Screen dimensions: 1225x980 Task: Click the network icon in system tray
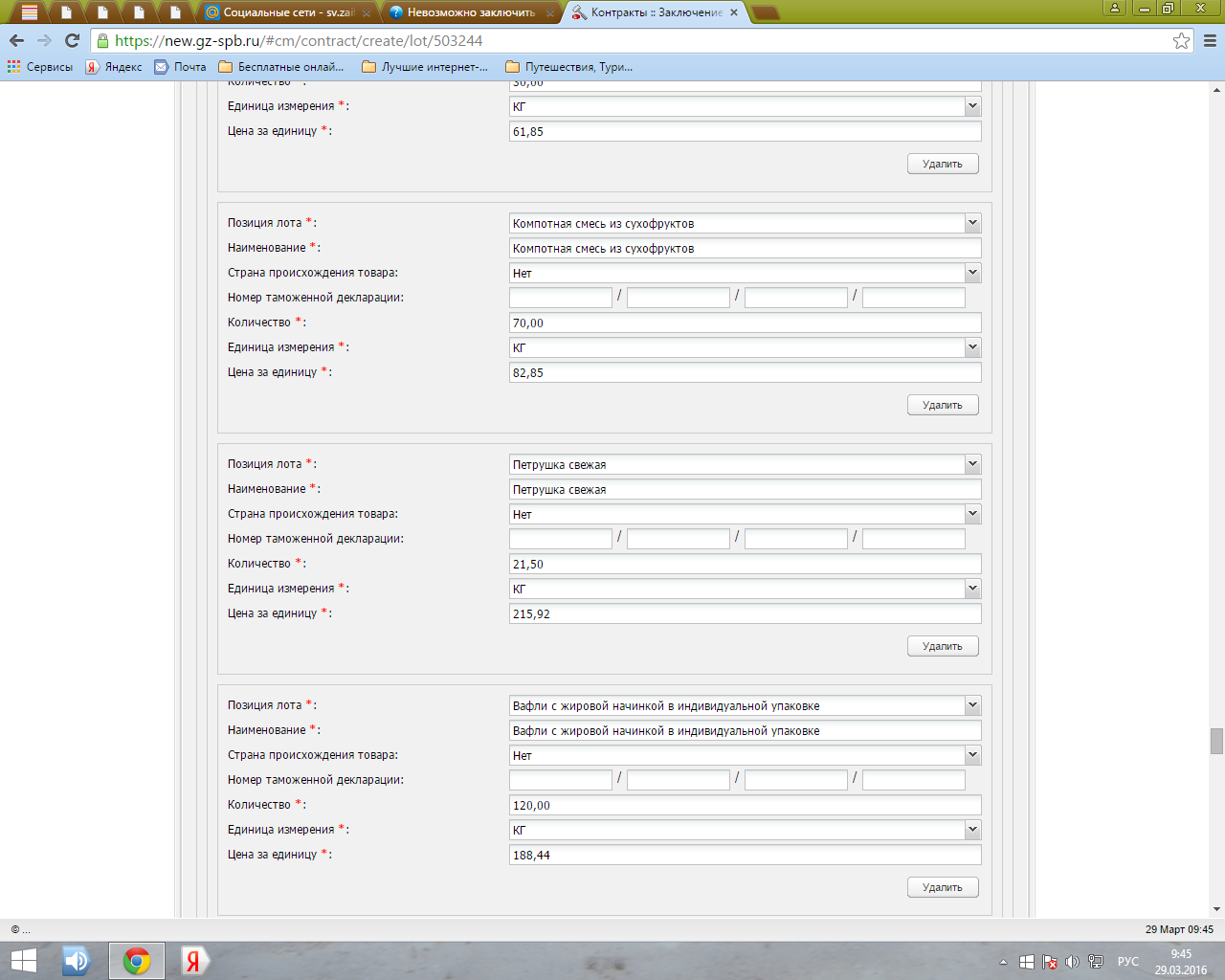1096,962
